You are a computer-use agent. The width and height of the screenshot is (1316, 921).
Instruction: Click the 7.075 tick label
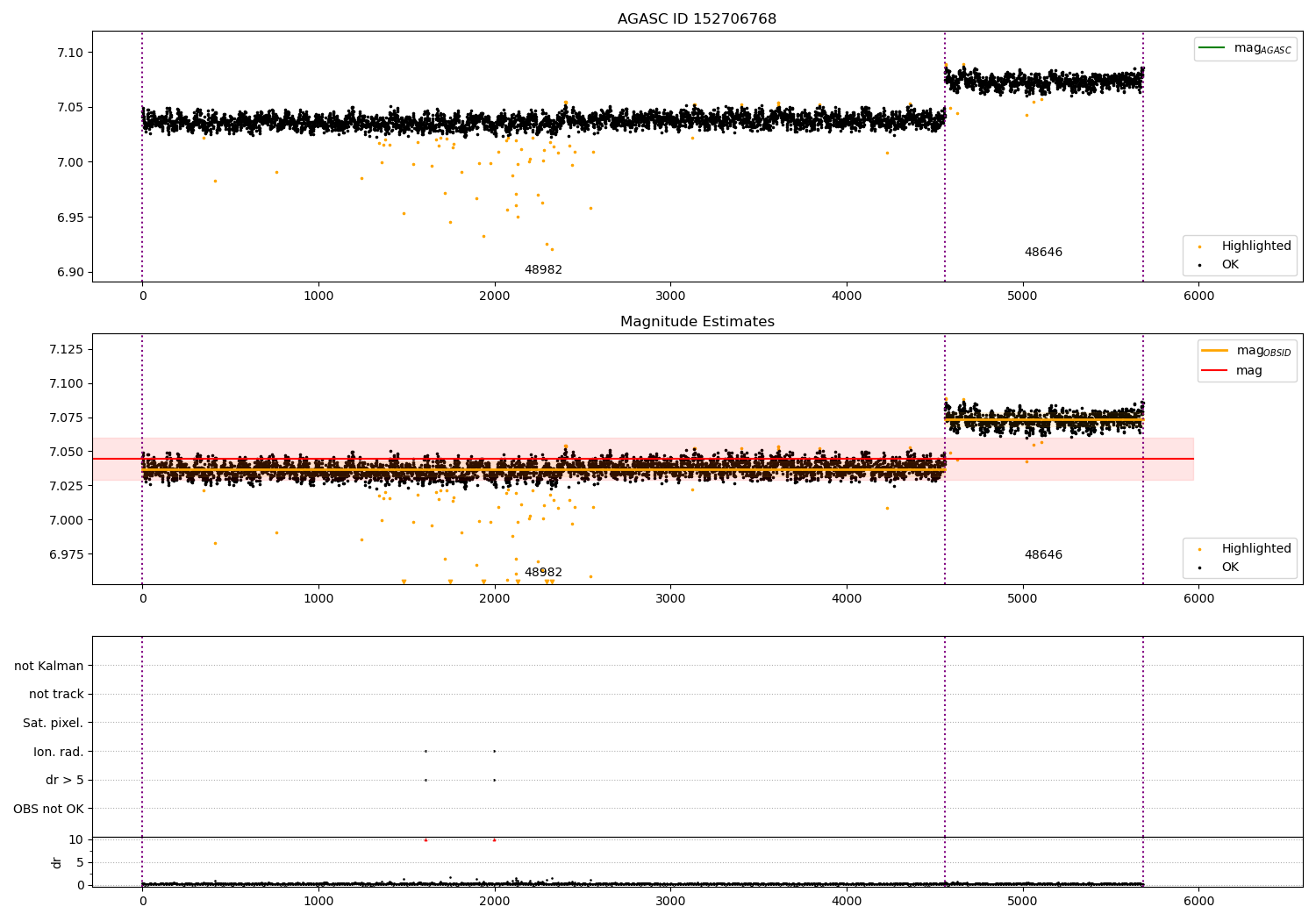[x=66, y=418]
